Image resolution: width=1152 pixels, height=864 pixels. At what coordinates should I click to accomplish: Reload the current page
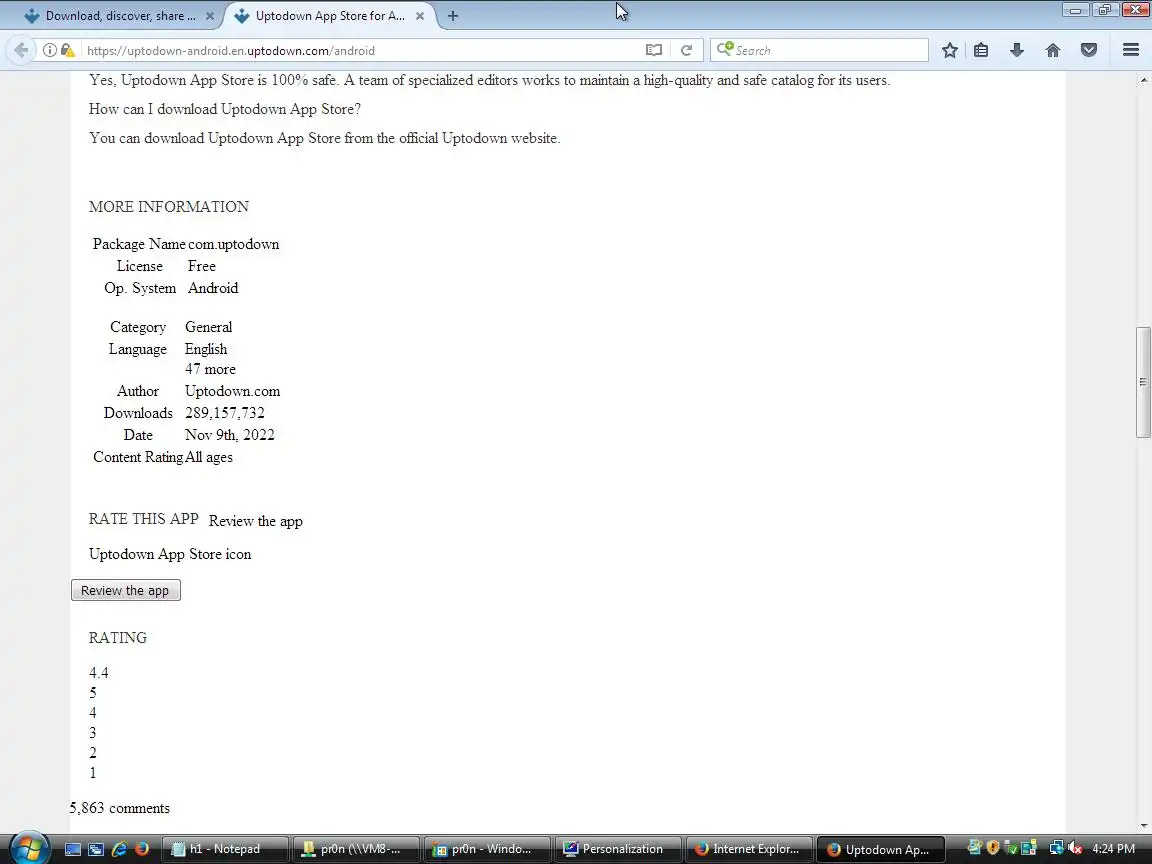pos(686,50)
